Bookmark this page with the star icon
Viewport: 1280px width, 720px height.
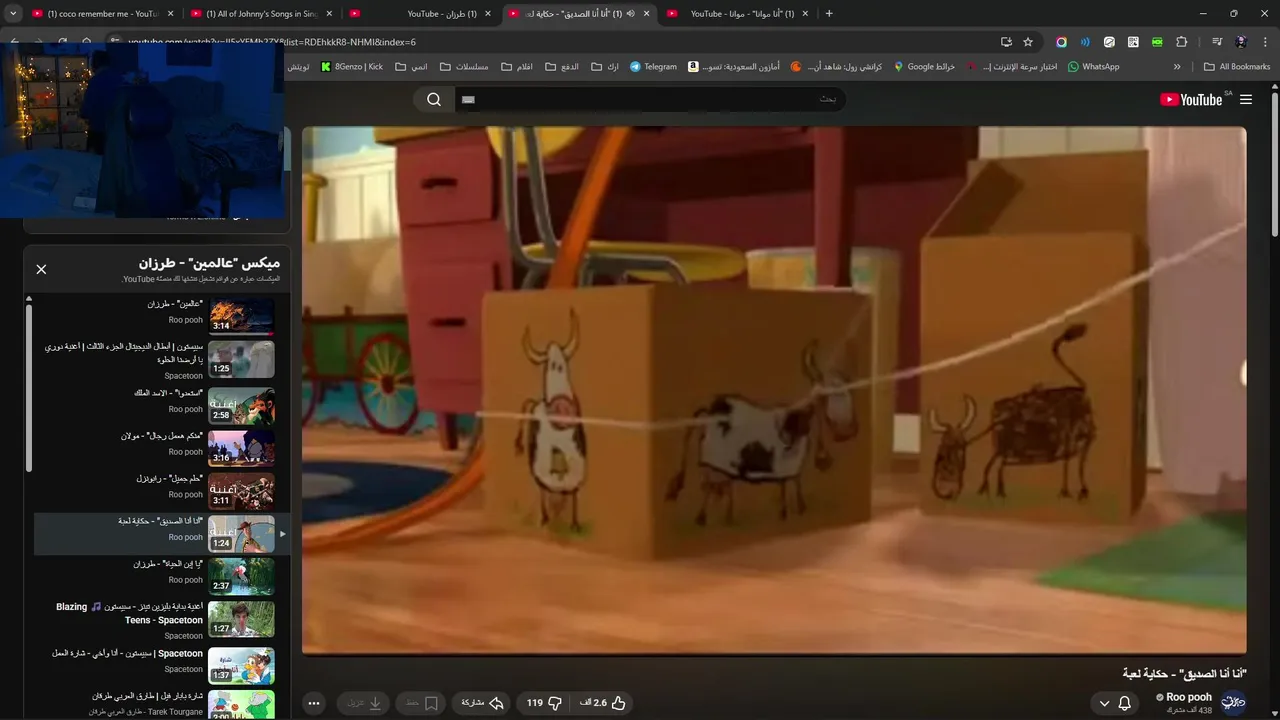pyautogui.click(x=1028, y=42)
